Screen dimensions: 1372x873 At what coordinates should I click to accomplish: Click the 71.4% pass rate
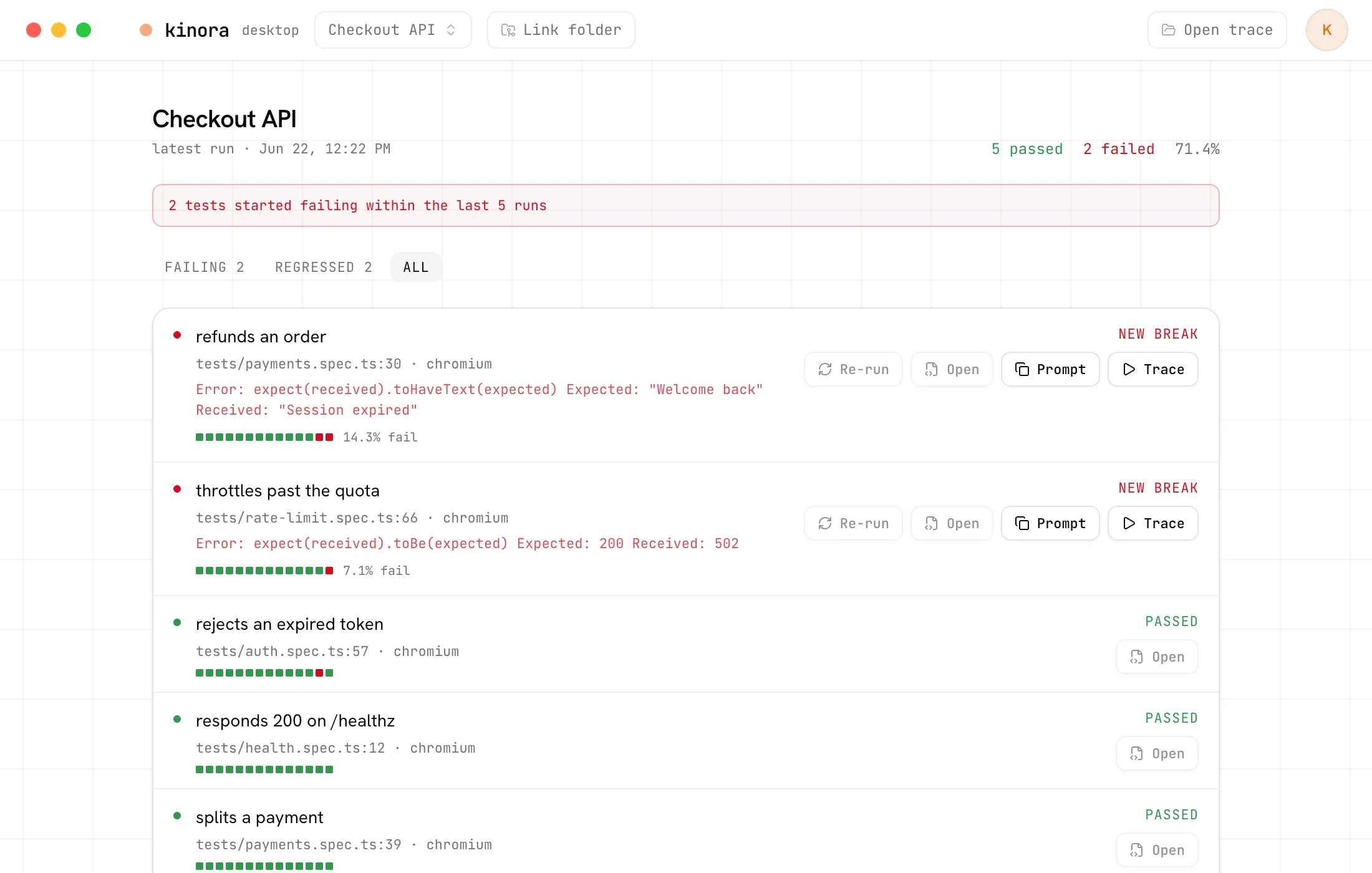coord(1197,149)
